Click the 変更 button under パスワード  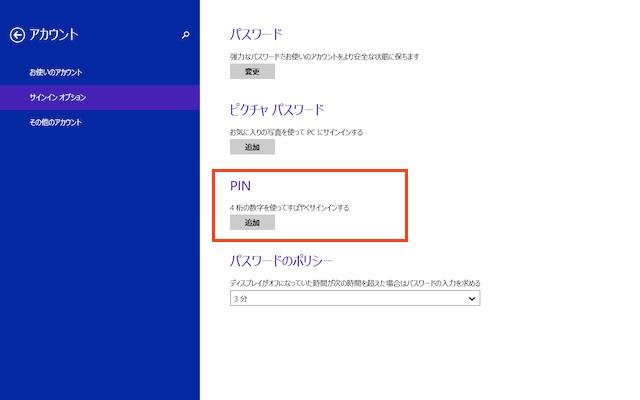[x=252, y=71]
